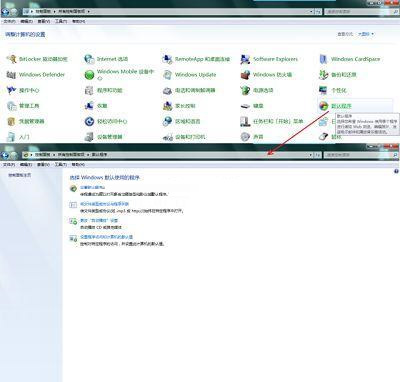Click Back arrow in top Control Panel window

pyautogui.click(x=5, y=12)
